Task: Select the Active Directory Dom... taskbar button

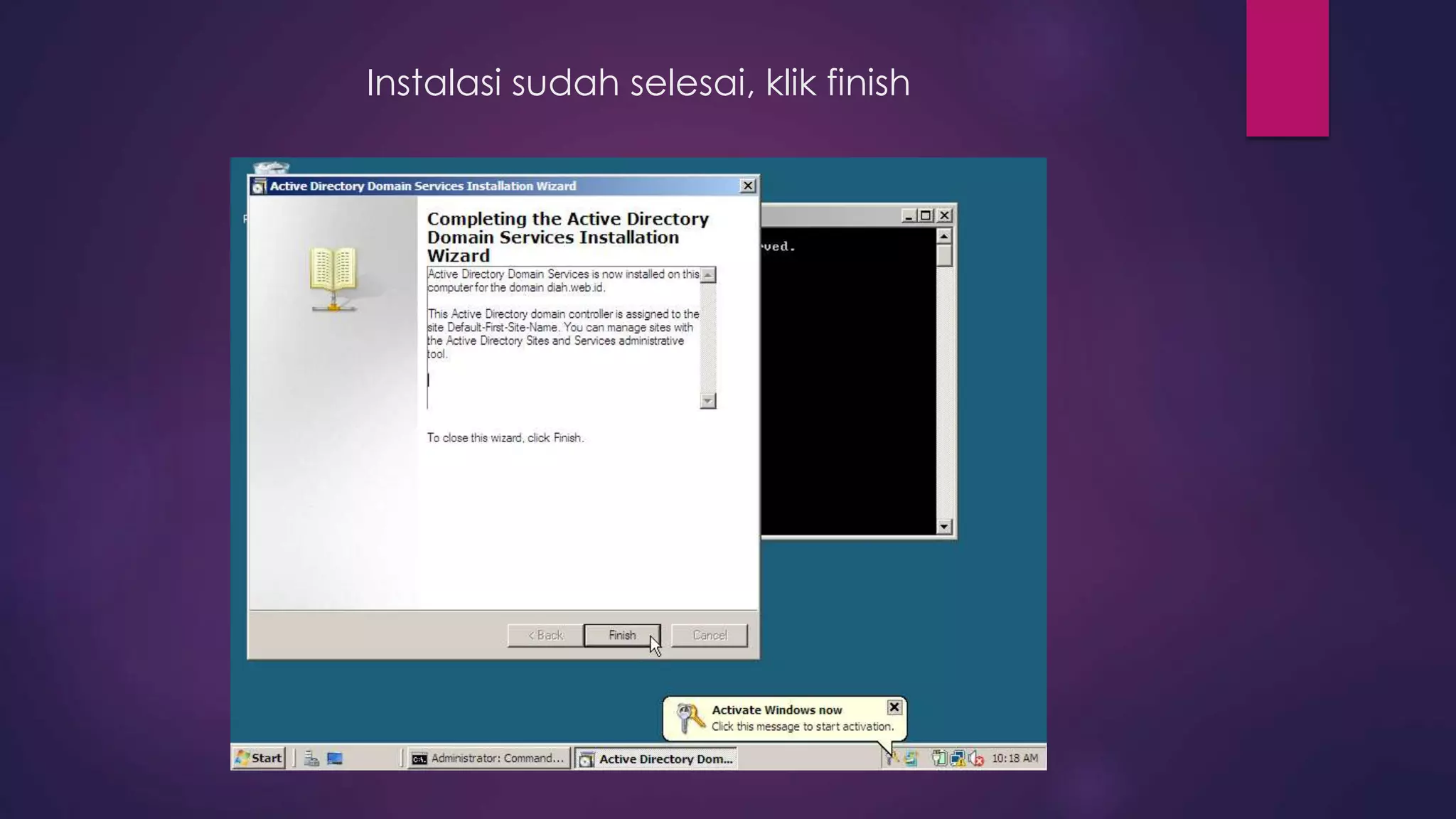Action: tap(655, 759)
